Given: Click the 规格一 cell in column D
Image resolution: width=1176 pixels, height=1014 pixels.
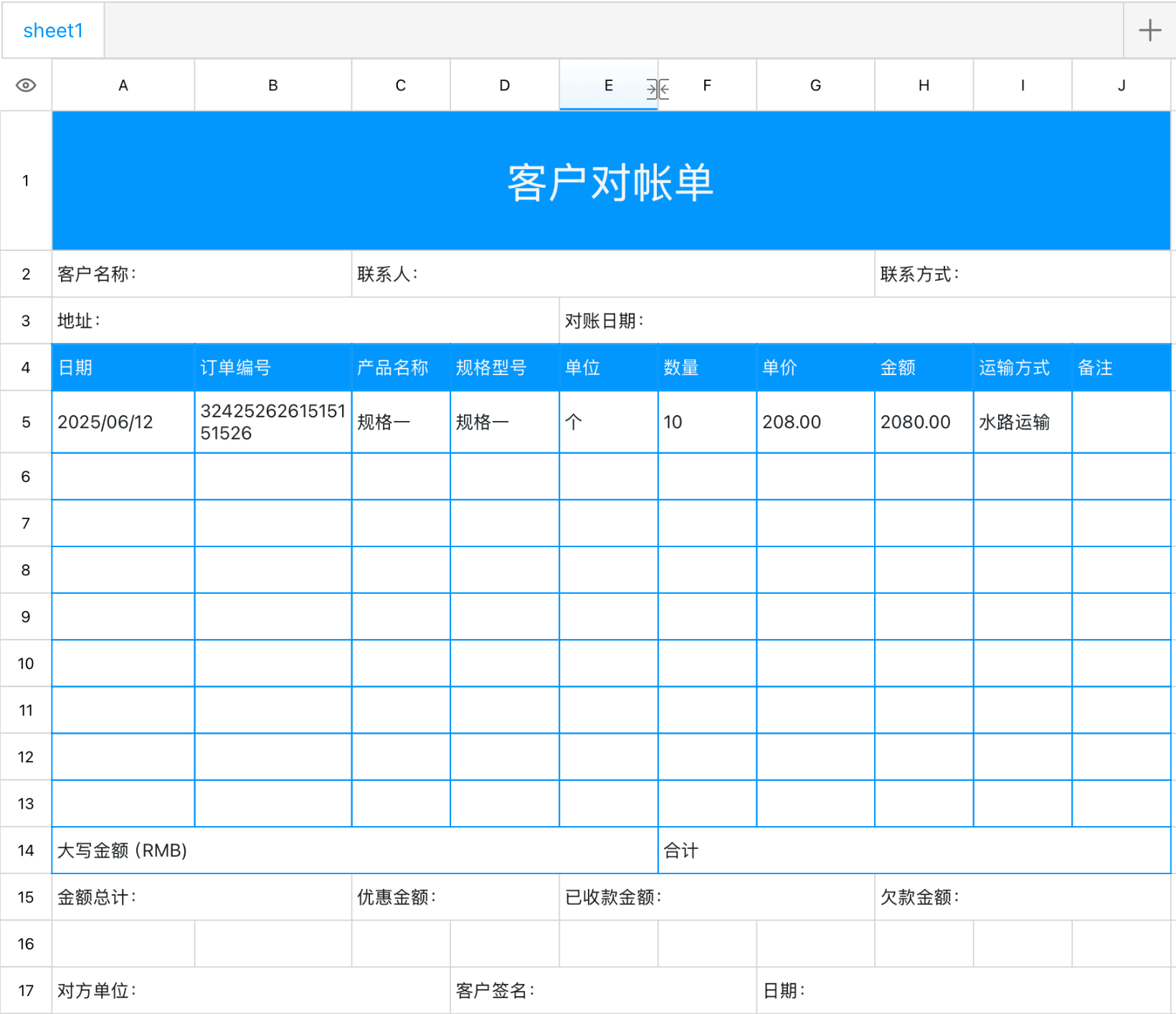Looking at the screenshot, I should tap(505, 422).
